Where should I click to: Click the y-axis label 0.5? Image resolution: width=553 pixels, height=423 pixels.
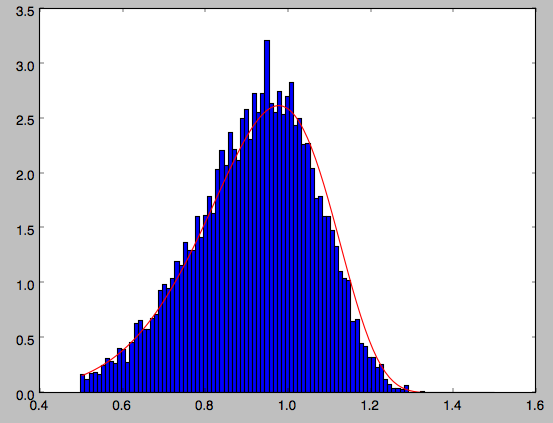tap(25, 340)
